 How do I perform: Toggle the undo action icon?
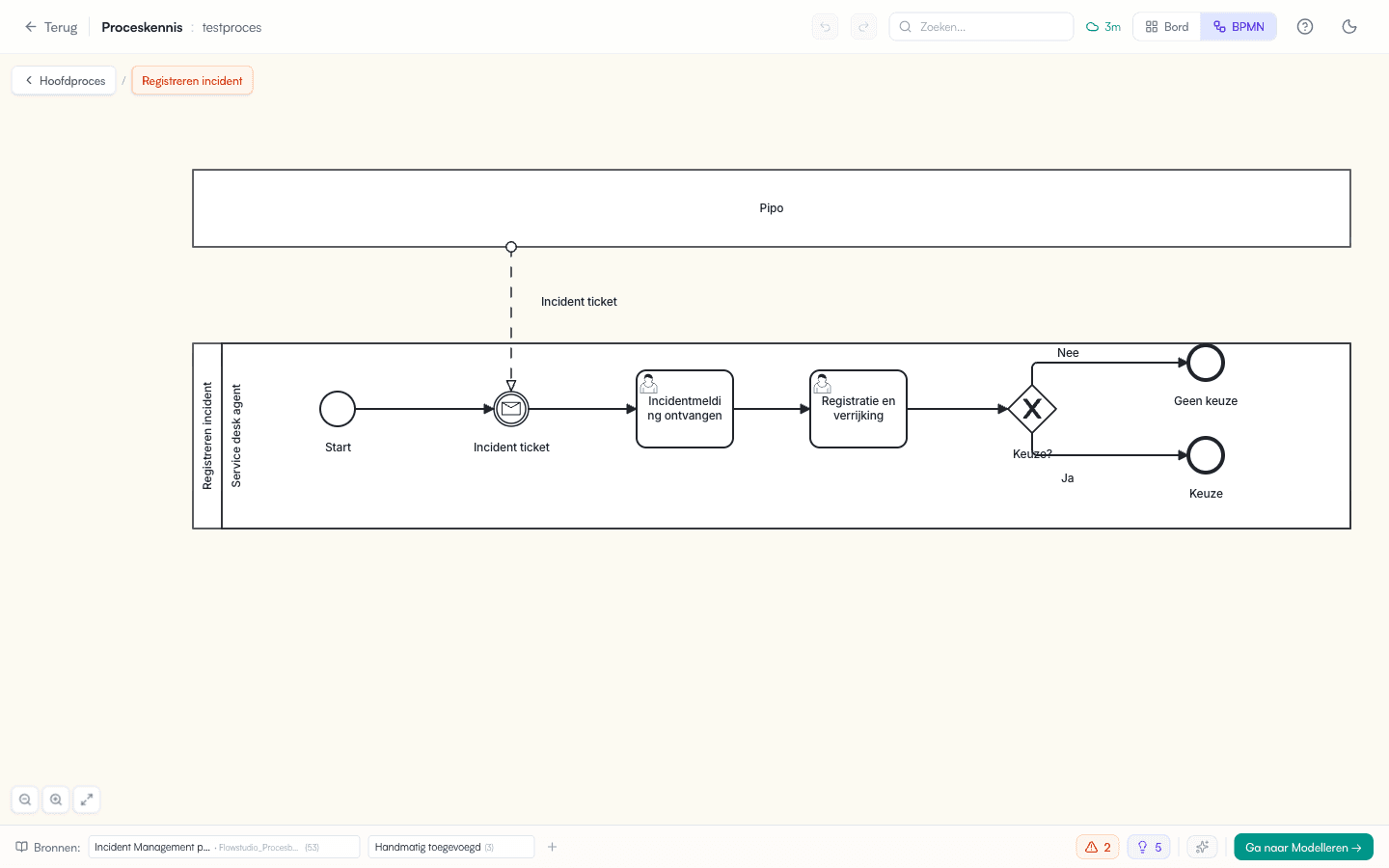coord(825,26)
